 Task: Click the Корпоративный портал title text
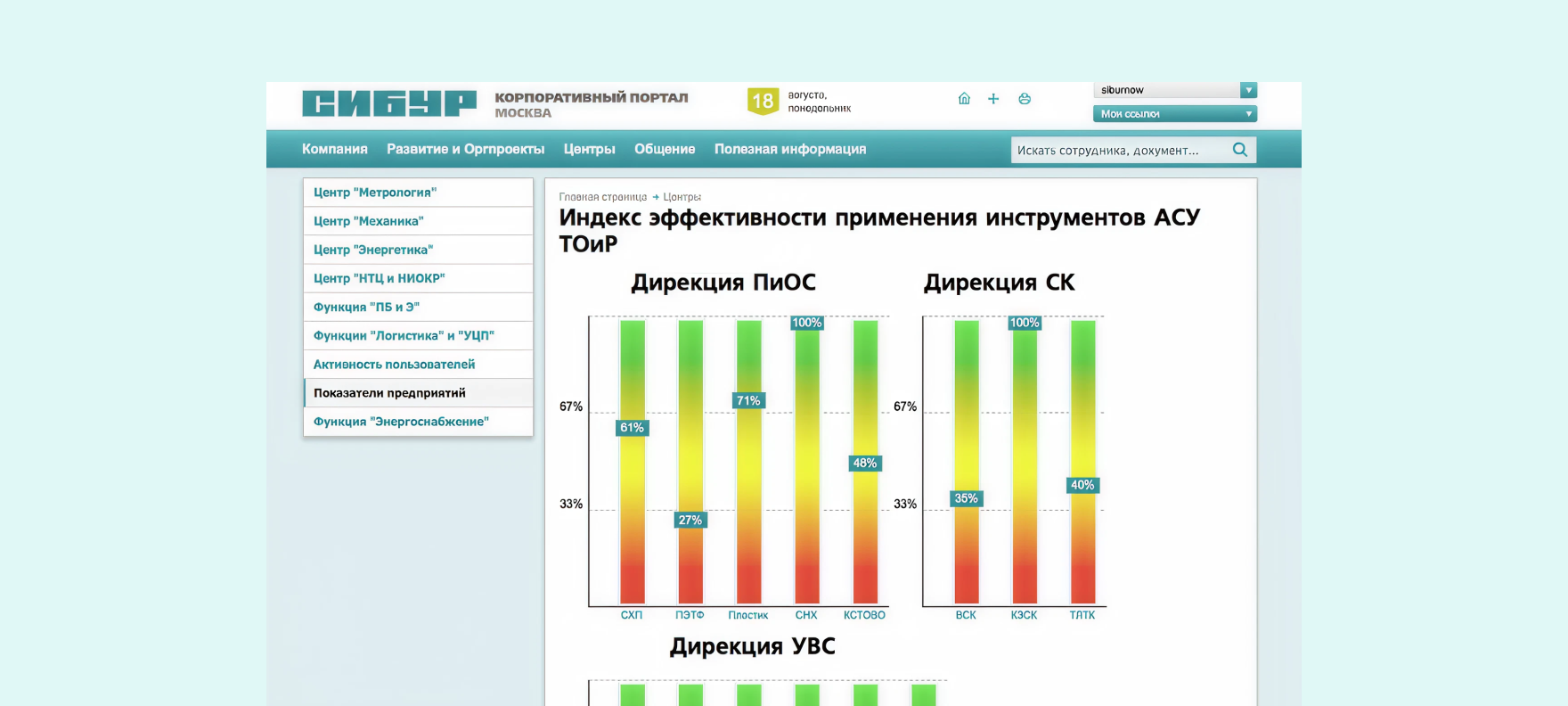click(x=592, y=98)
